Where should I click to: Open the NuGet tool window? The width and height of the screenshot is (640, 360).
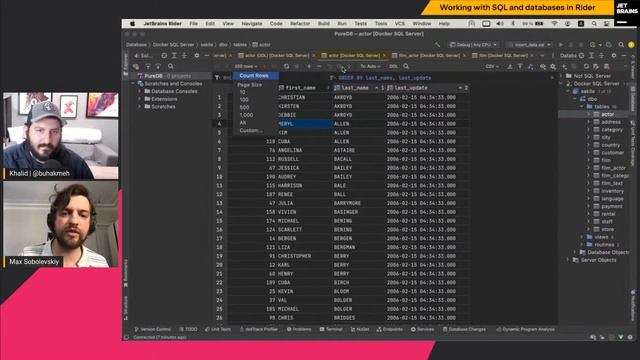click(360, 329)
